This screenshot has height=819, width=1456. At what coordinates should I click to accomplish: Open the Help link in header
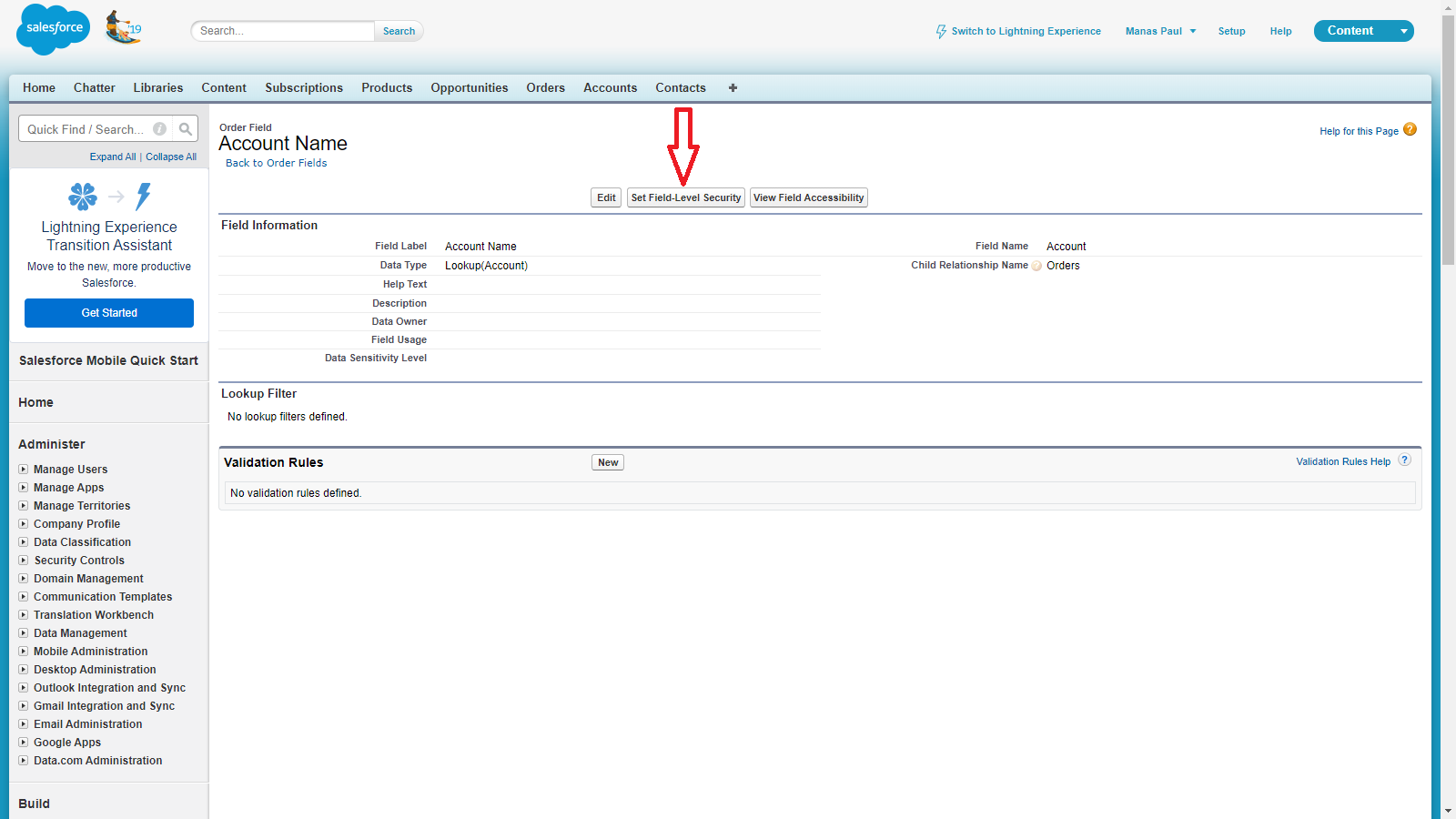pyautogui.click(x=1280, y=31)
